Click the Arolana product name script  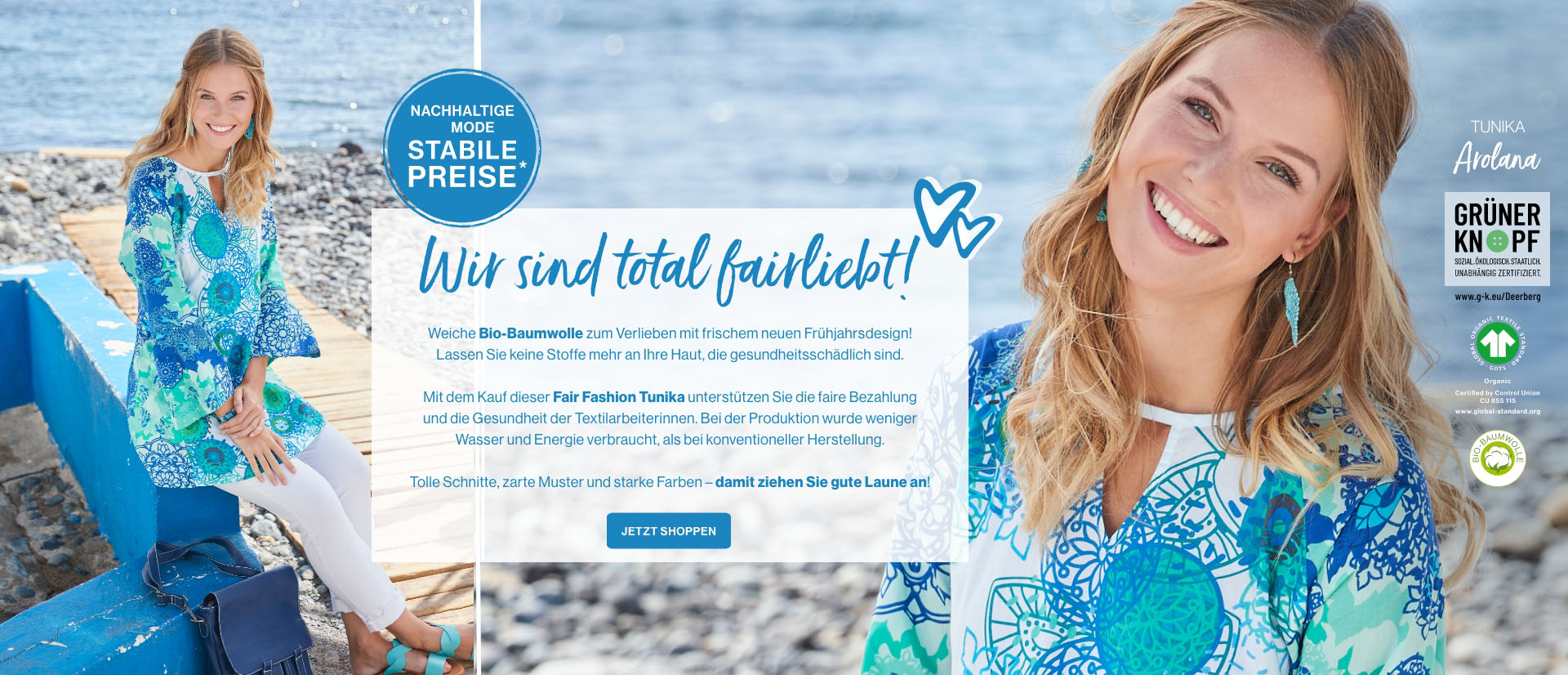point(1496,158)
